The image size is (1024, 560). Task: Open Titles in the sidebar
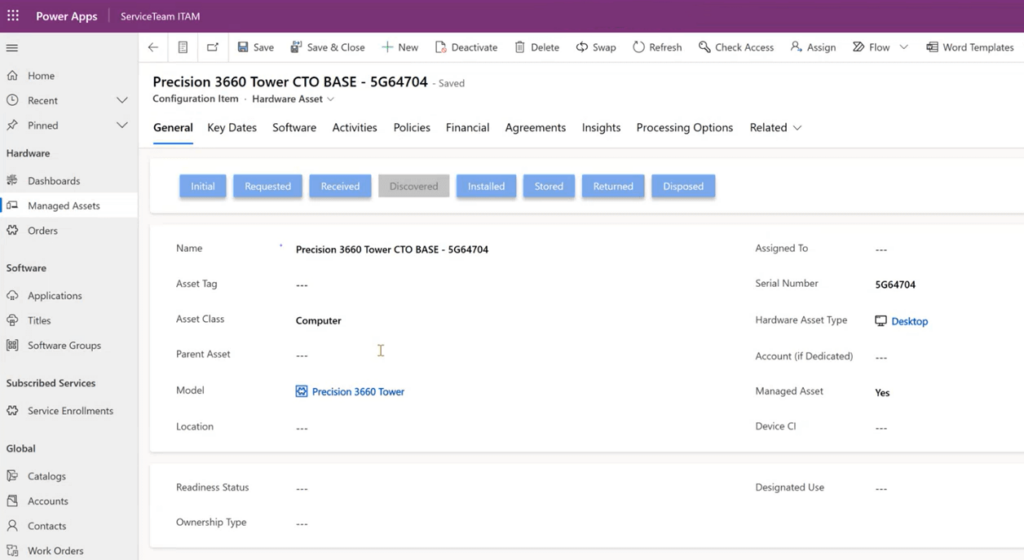[69, 320]
